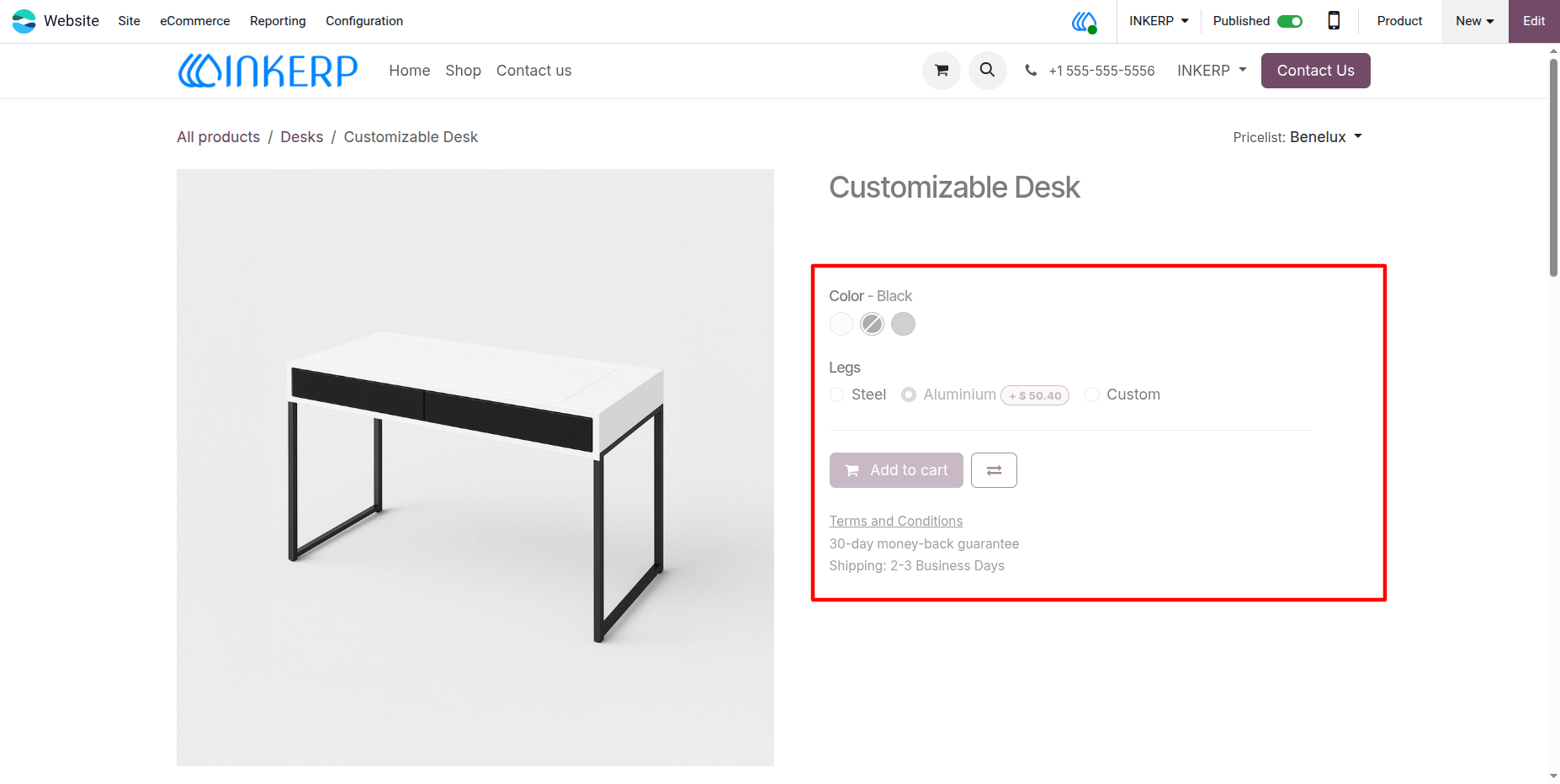The height and width of the screenshot is (784, 1560).
Task: Go to Home page link
Action: coord(410,71)
